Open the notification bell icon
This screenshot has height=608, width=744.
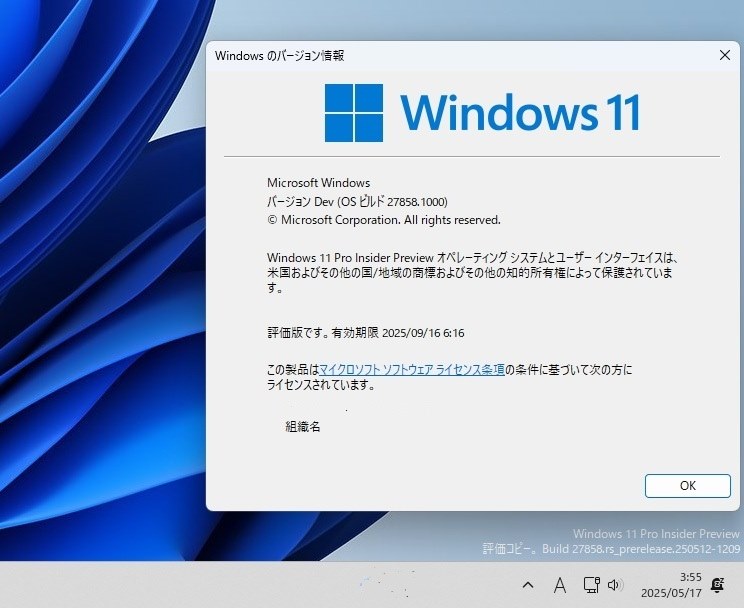click(717, 585)
